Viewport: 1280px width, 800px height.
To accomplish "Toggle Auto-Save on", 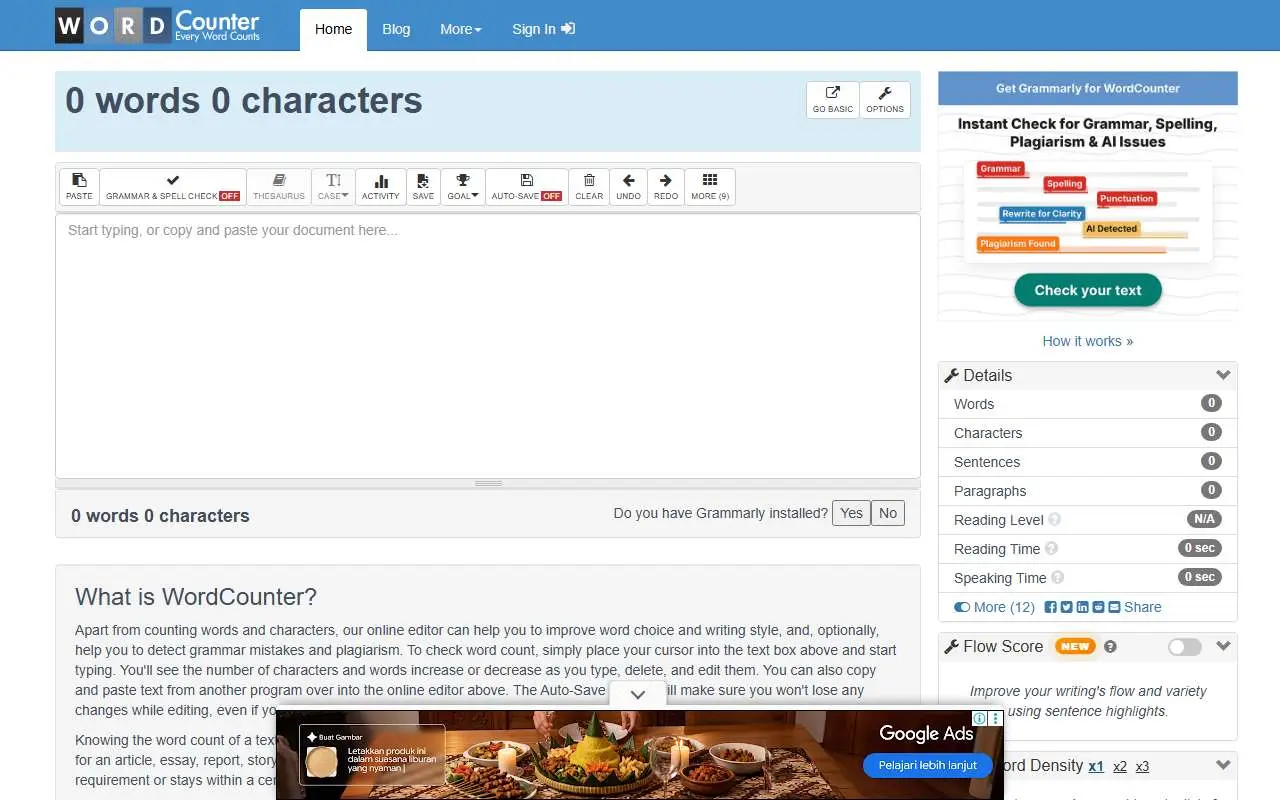I will coord(526,187).
